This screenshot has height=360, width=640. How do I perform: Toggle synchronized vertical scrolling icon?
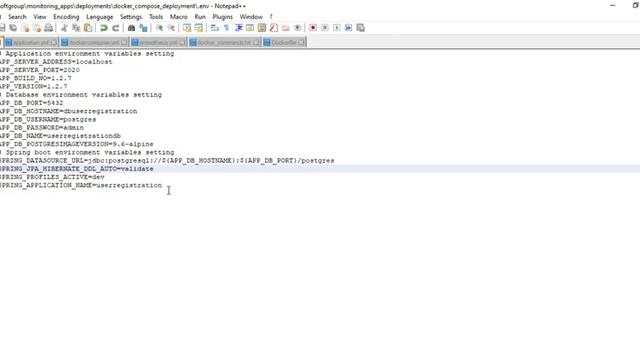pyautogui.click(x=187, y=28)
